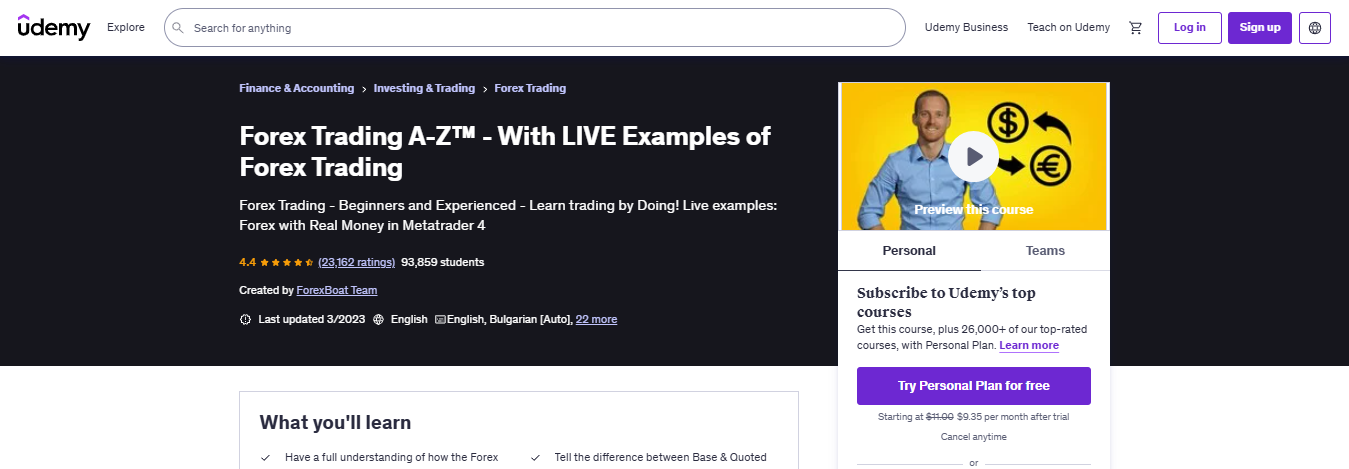1349x469 pixels.
Task: View the 23,162 ratings link
Action: pyautogui.click(x=357, y=262)
